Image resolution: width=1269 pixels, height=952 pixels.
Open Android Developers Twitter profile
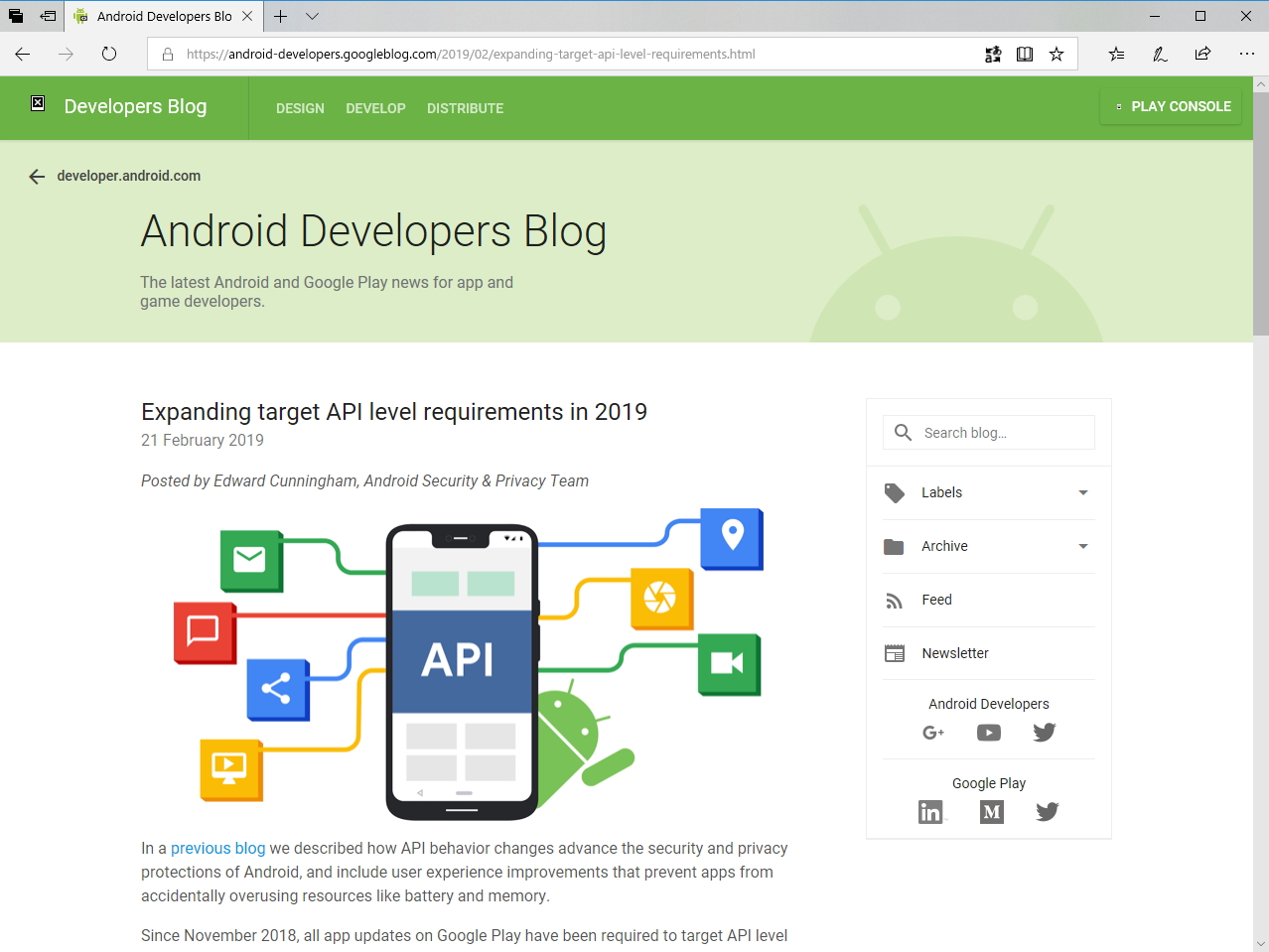[1044, 733]
